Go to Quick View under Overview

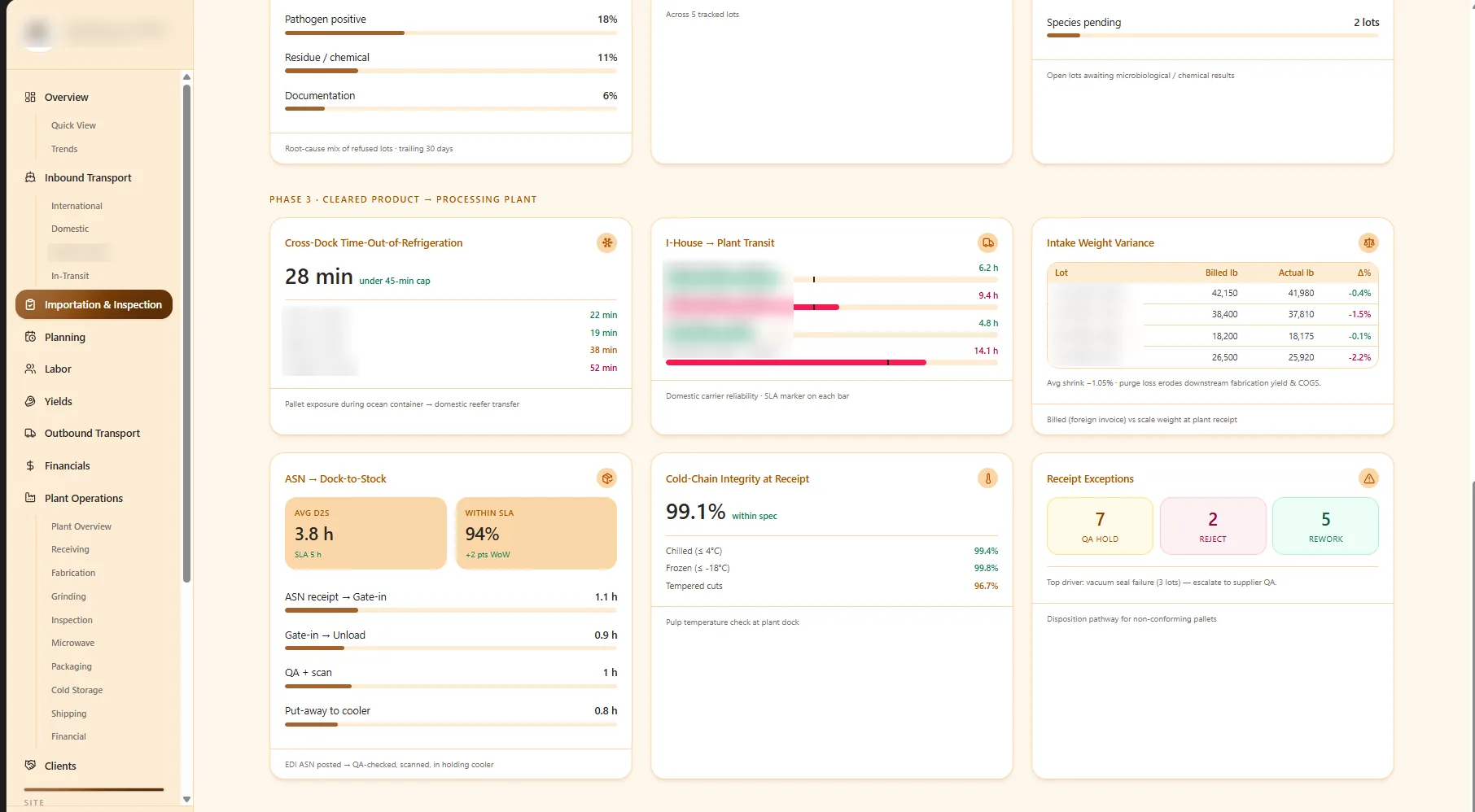pos(73,125)
